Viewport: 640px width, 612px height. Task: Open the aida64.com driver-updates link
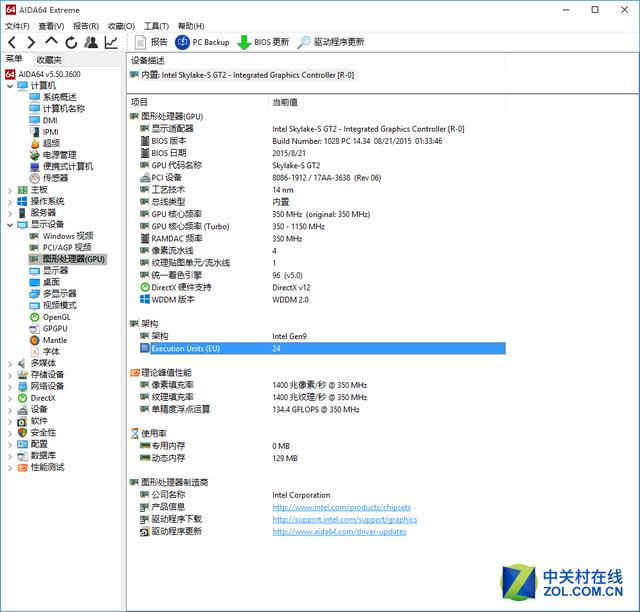click(339, 532)
